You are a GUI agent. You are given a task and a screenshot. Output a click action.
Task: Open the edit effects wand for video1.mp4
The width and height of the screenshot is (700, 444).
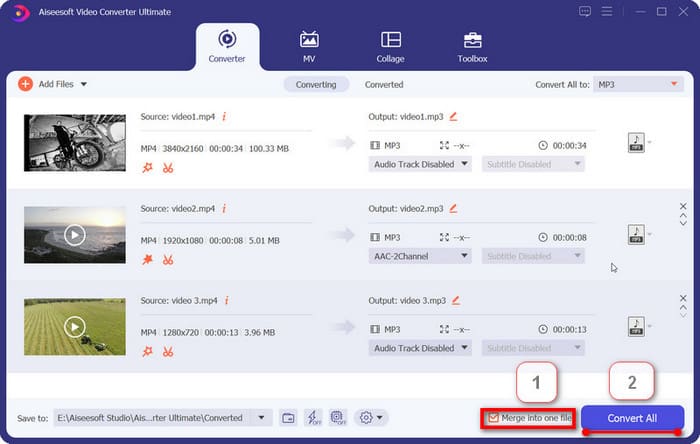click(147, 168)
